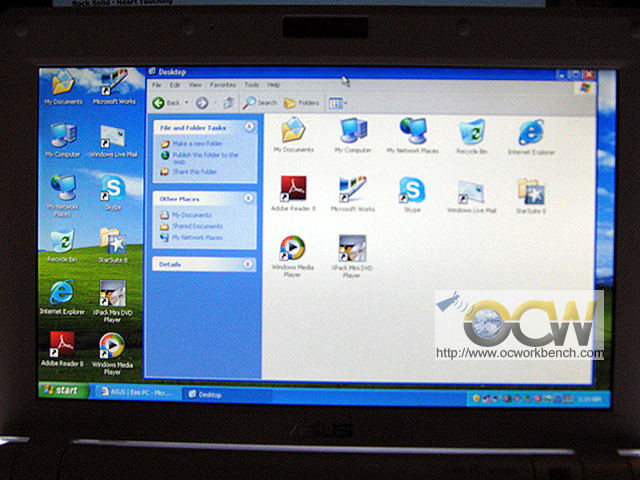Select StarSuite 8 in Desktop window
This screenshot has width=640, height=480.
[531, 196]
